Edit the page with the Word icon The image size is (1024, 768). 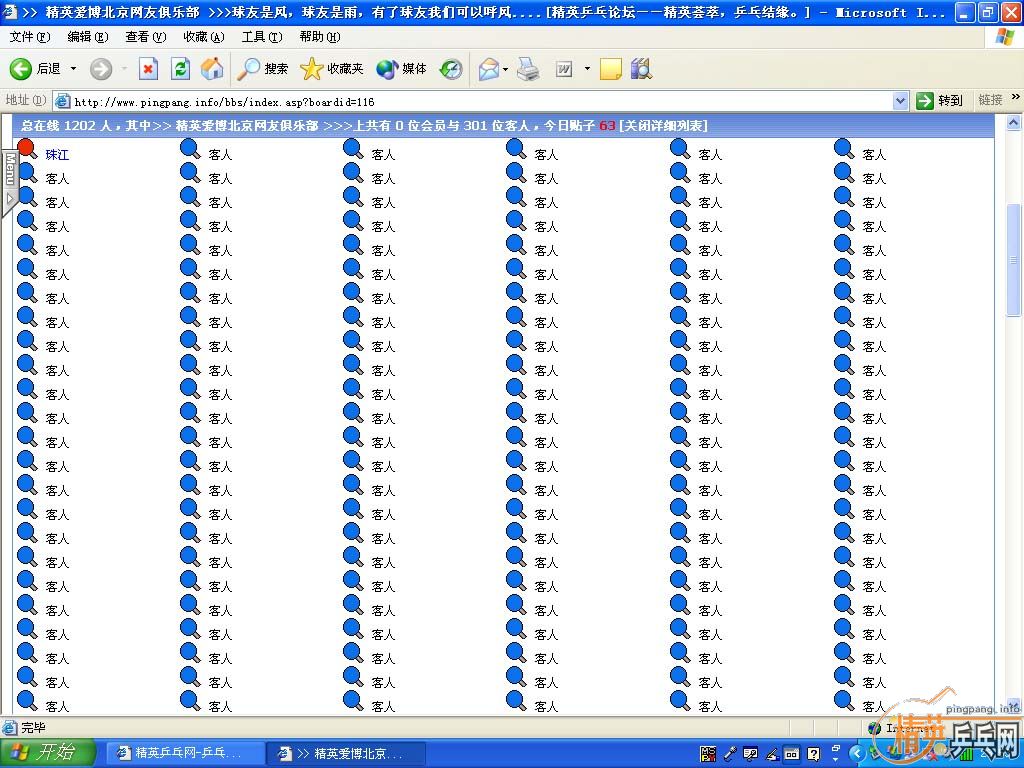564,69
